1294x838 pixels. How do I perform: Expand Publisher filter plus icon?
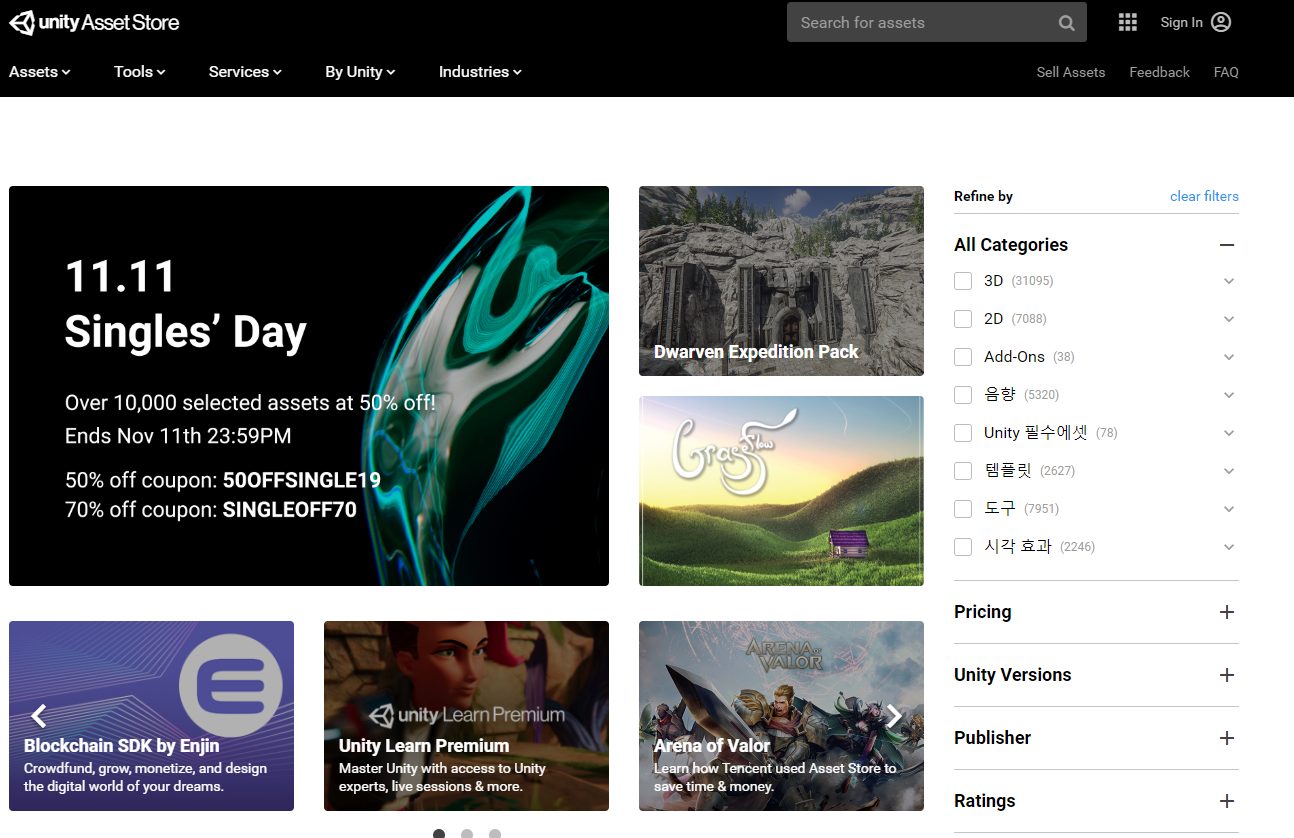[1227, 738]
